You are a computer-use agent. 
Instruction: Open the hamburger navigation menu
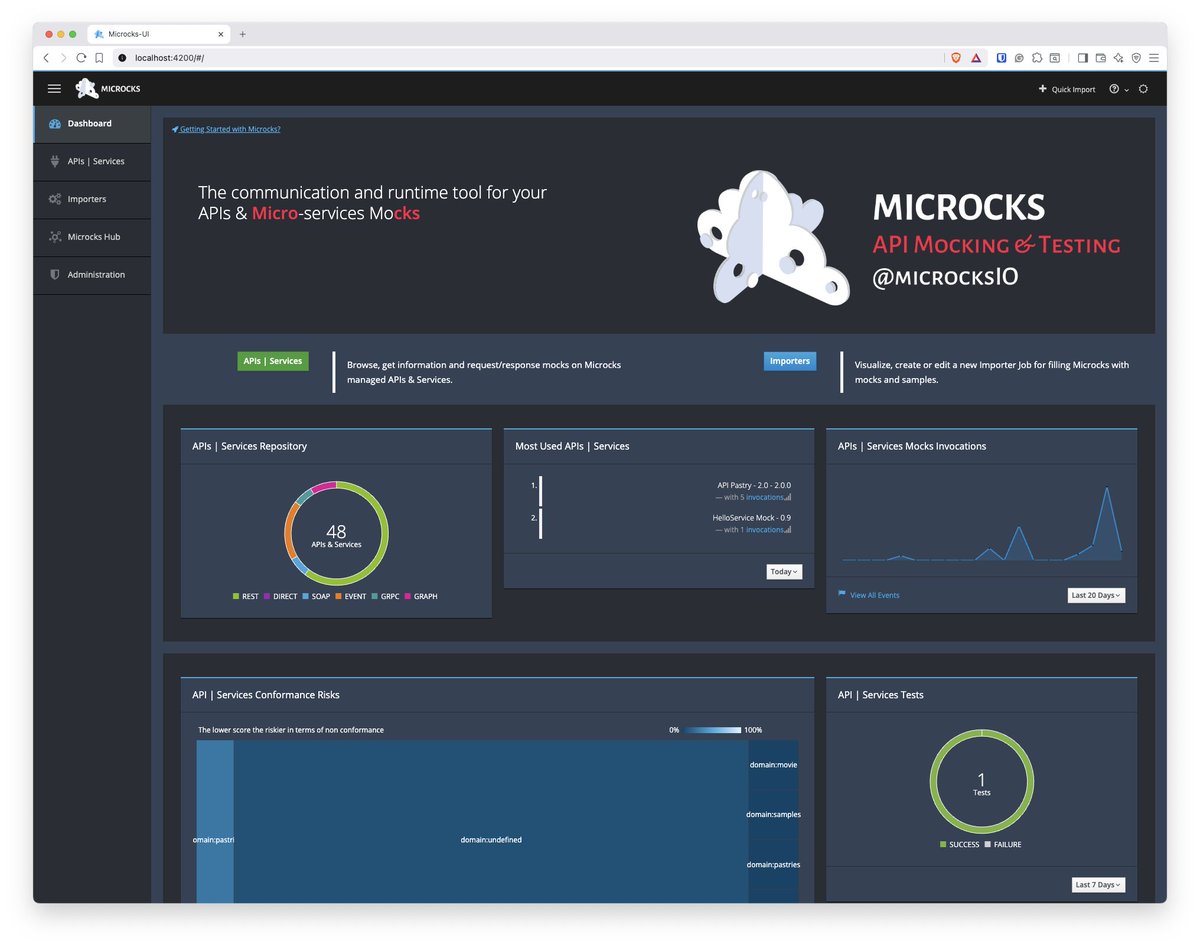[x=54, y=89]
